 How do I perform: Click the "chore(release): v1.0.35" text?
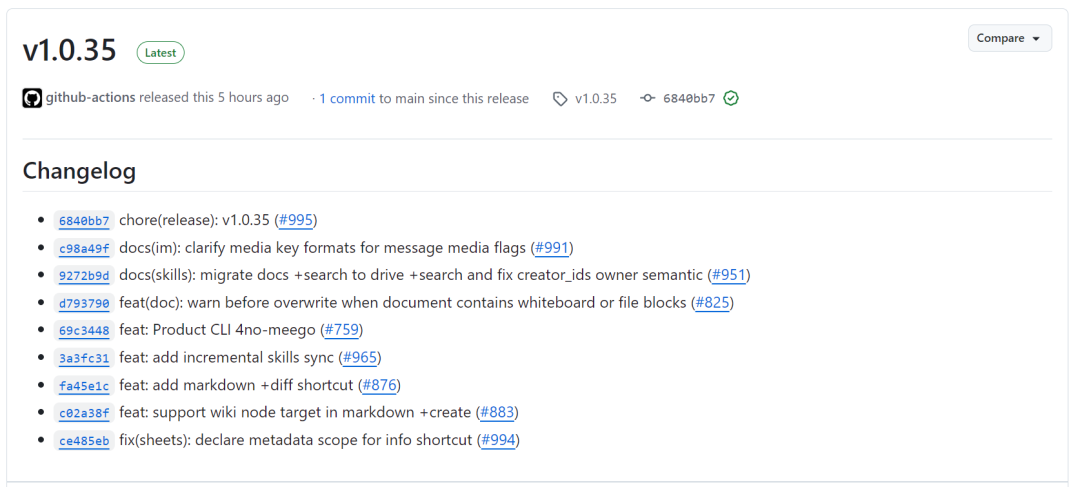click(x=195, y=220)
